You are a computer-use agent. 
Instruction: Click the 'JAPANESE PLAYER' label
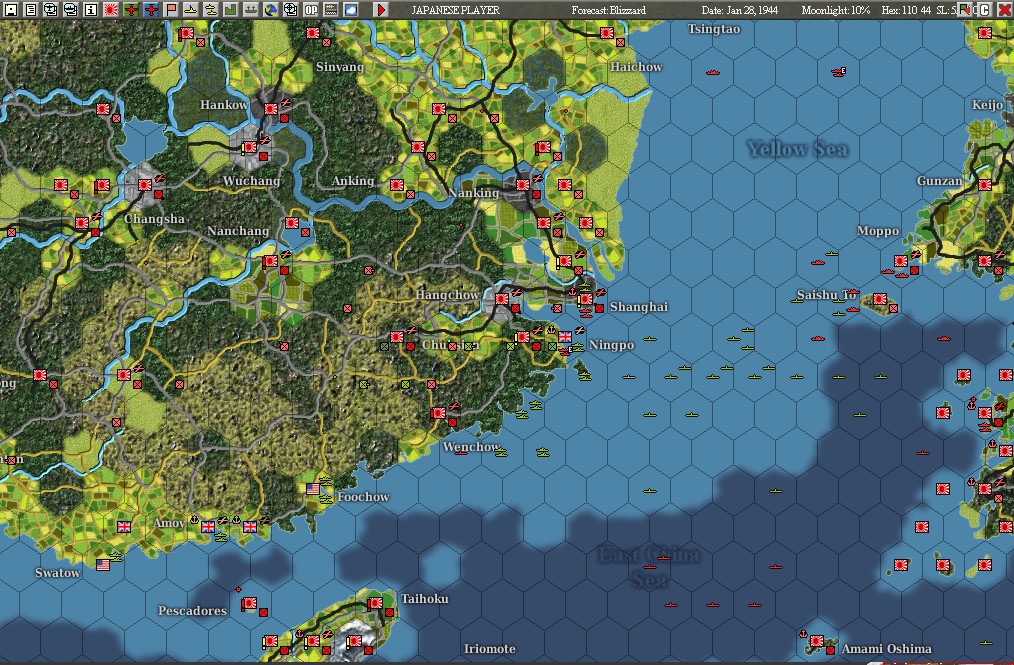(x=455, y=10)
